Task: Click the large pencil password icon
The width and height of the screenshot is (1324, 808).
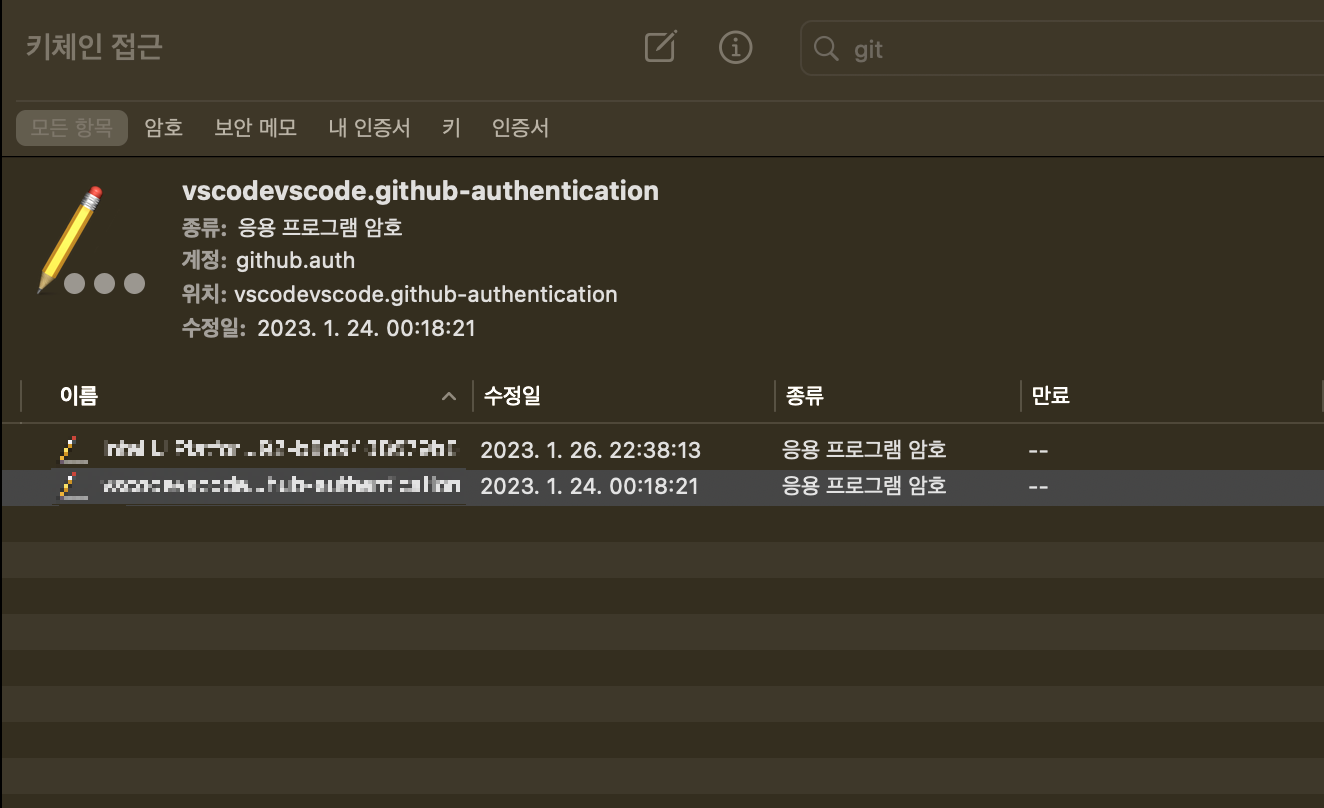Action: click(91, 241)
